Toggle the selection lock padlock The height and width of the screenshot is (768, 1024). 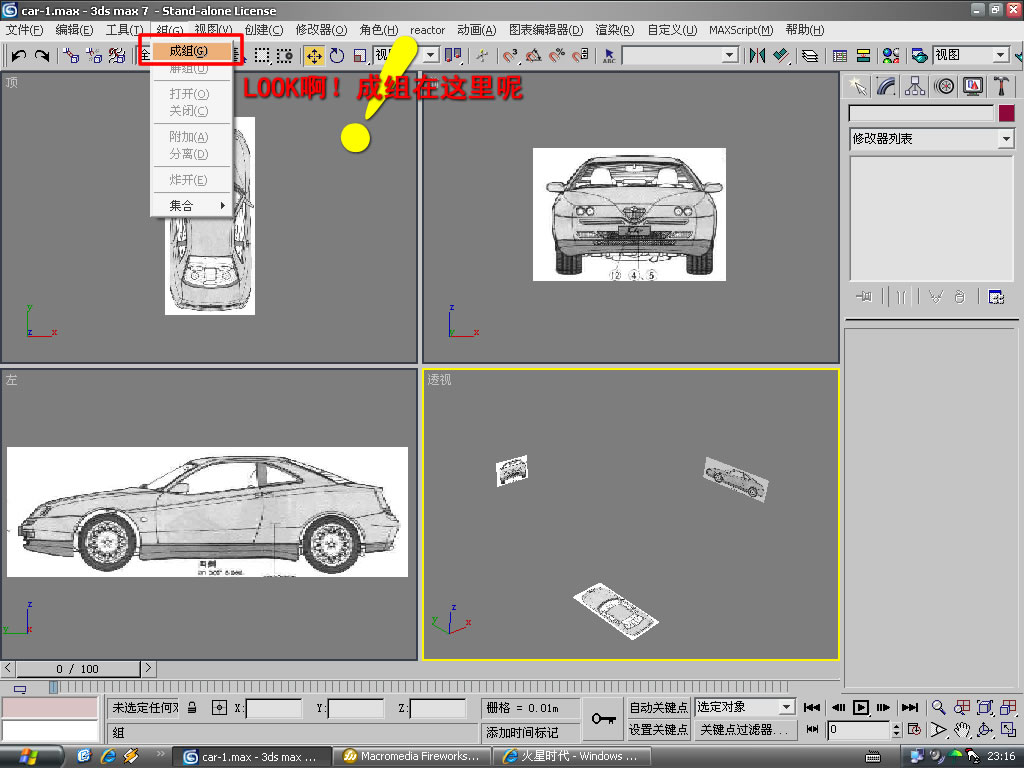click(x=192, y=707)
